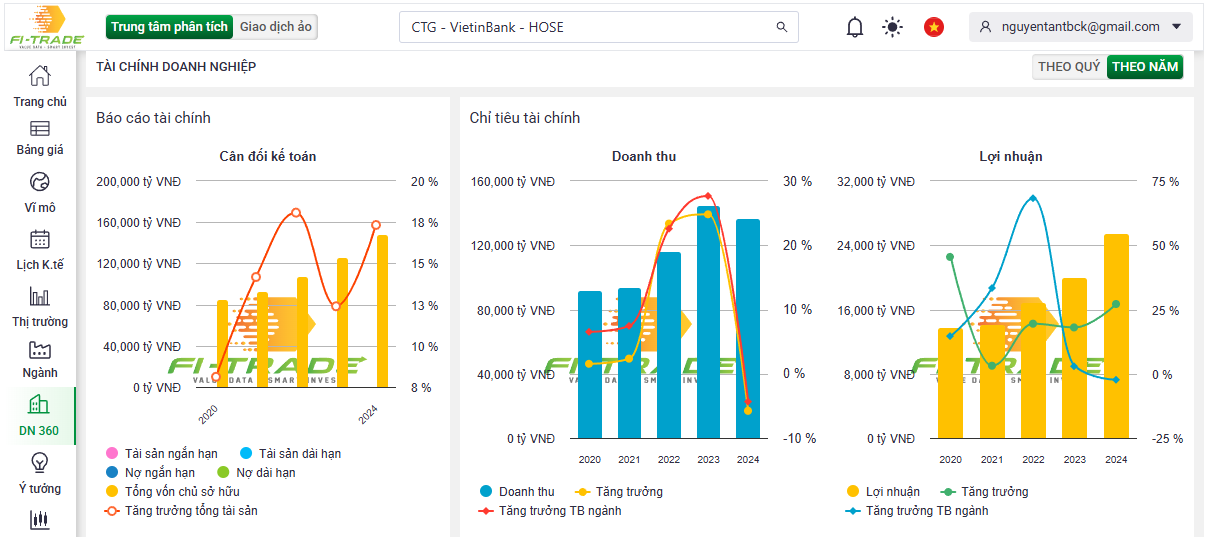
Task: Expand the nguyentantbck@gmail.com account dropdown
Action: (1175, 27)
